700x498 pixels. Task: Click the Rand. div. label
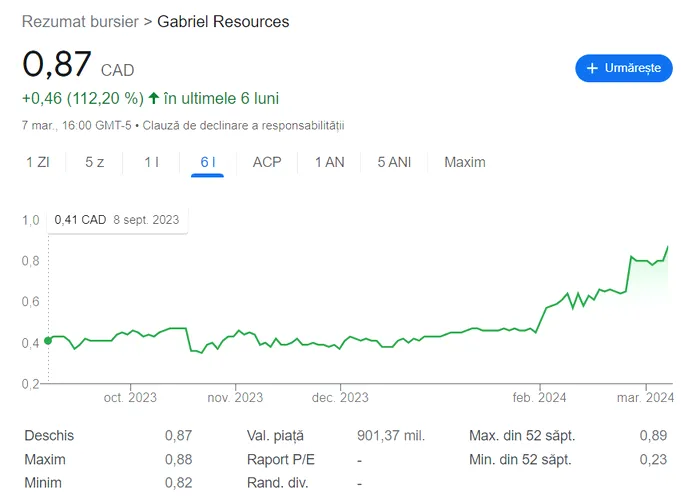(277, 483)
